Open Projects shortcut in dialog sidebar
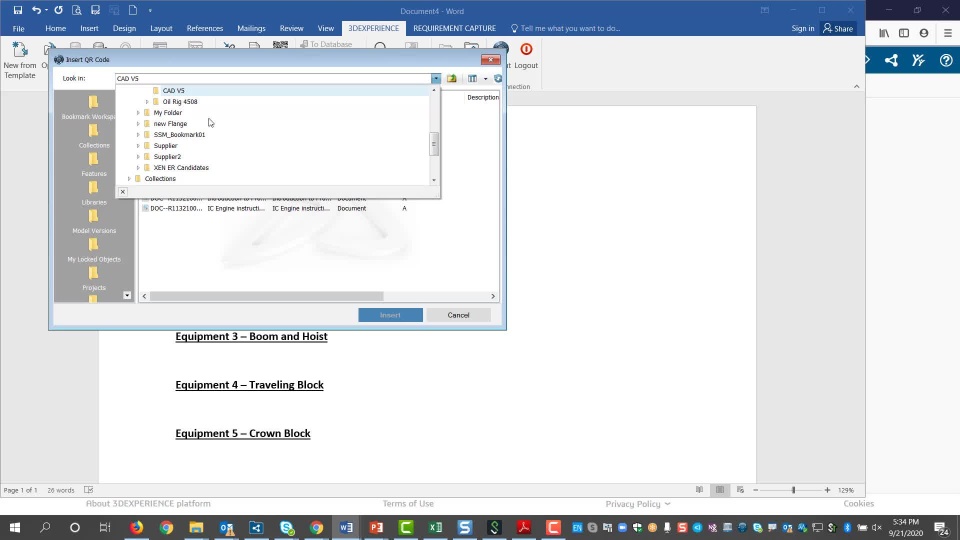960x540 pixels. [94, 278]
